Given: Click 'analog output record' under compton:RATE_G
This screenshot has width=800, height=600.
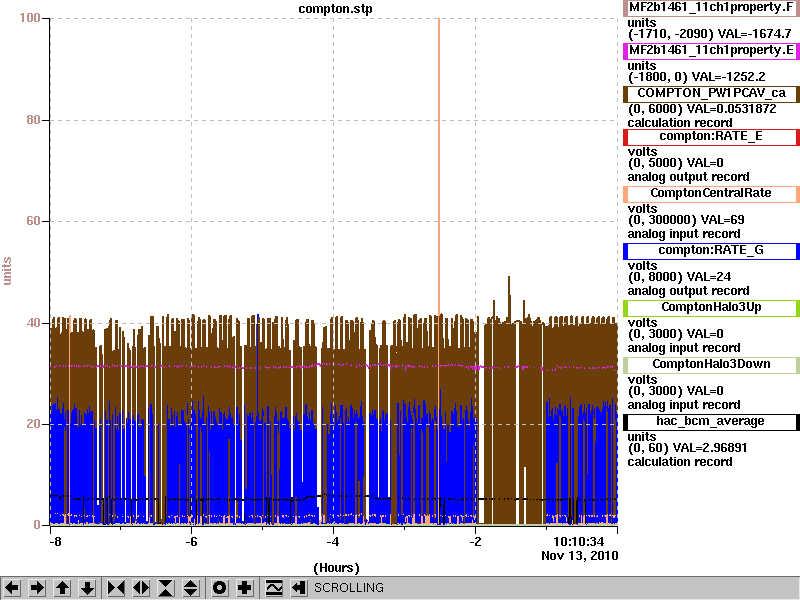Looking at the screenshot, I should tap(688, 291).
